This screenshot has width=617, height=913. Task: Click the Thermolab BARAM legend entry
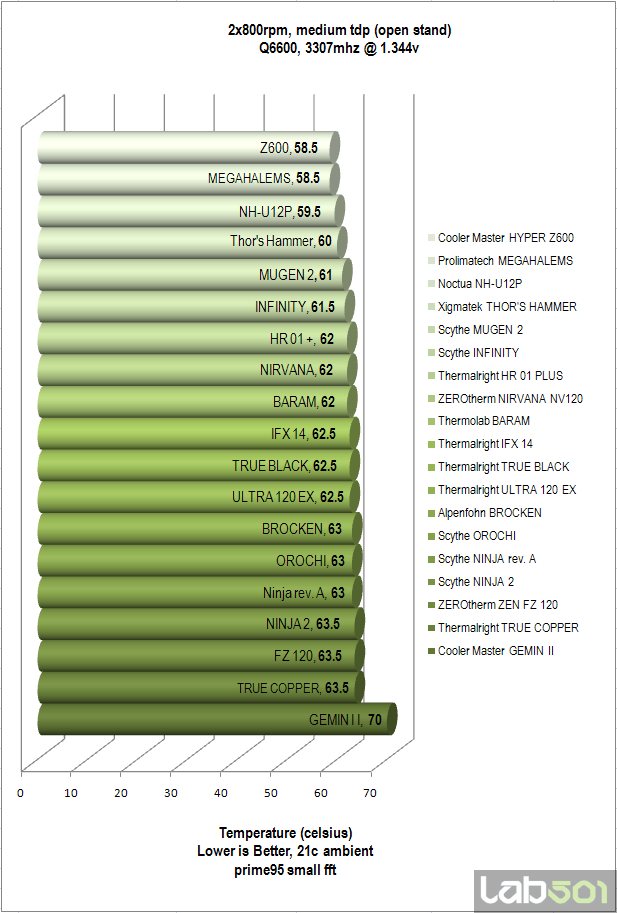click(479, 421)
